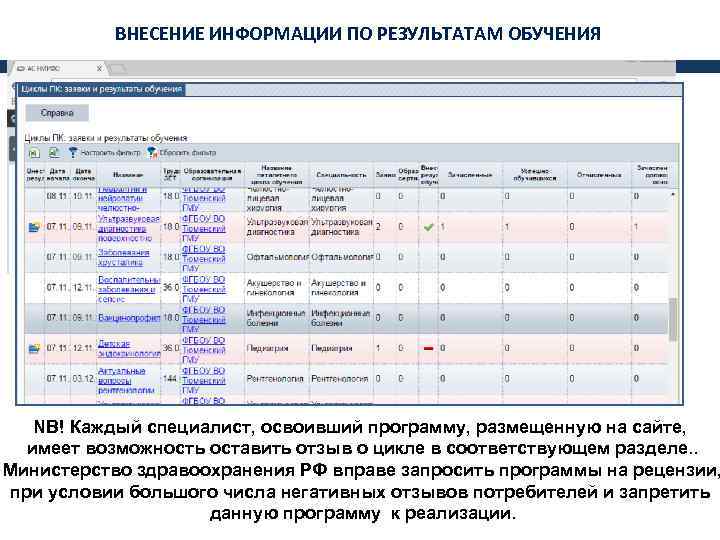
Task: Select the Циклы ПК: заявки и результаты обучения panel tab
Action: [x=101, y=89]
